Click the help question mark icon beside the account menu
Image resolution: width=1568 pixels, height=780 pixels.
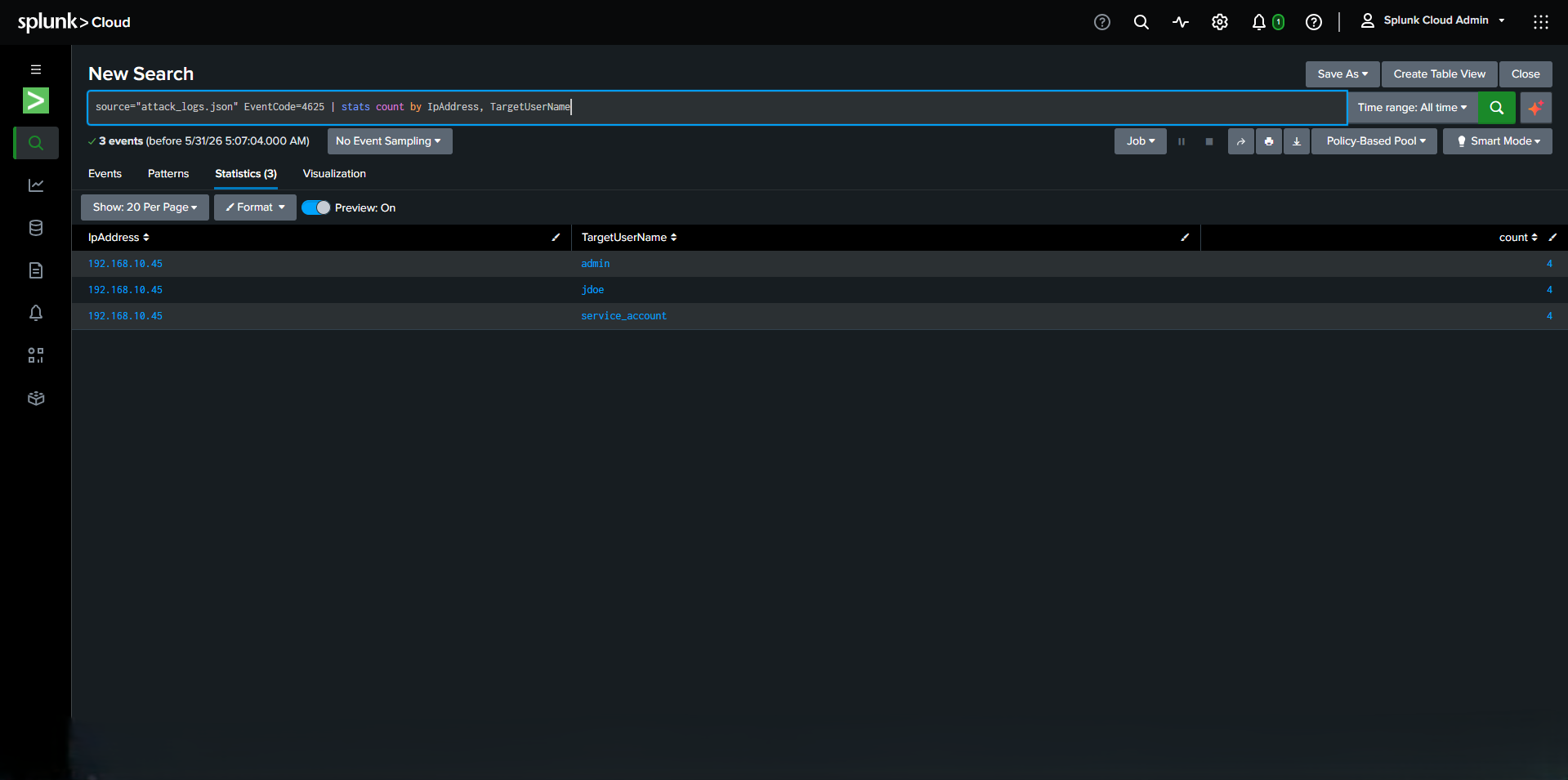(x=1314, y=22)
